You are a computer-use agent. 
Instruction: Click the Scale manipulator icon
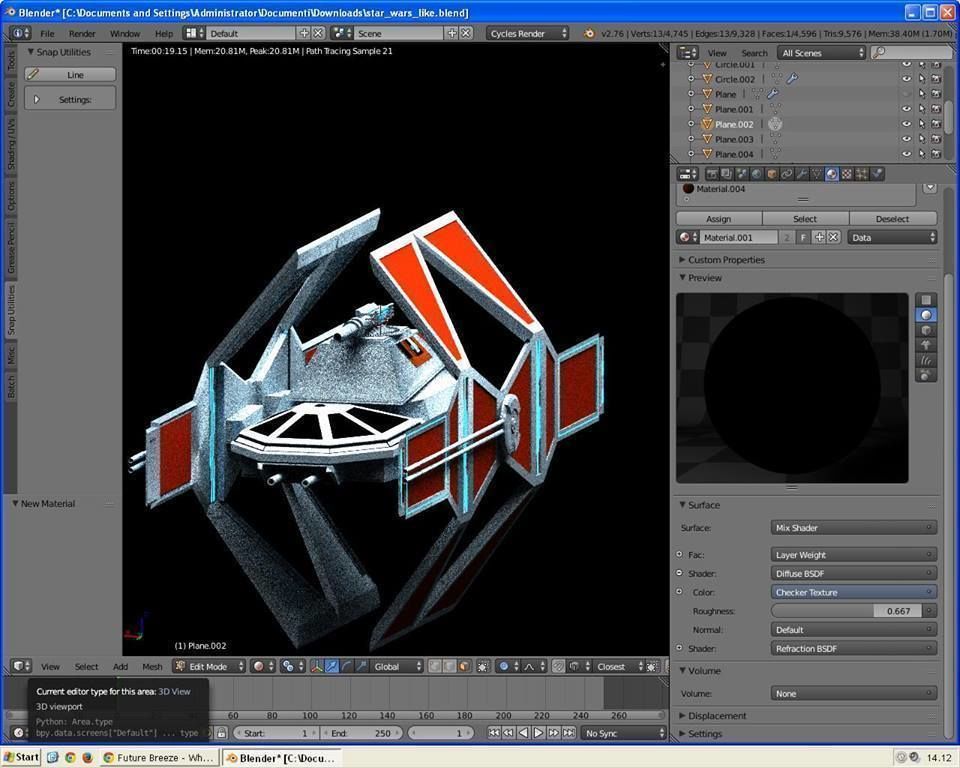[361, 666]
